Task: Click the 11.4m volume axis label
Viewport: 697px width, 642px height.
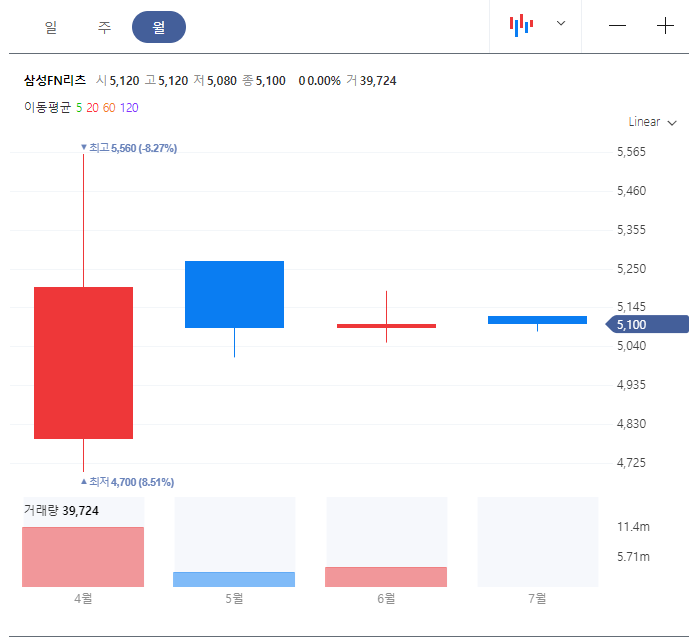Action: [633, 527]
